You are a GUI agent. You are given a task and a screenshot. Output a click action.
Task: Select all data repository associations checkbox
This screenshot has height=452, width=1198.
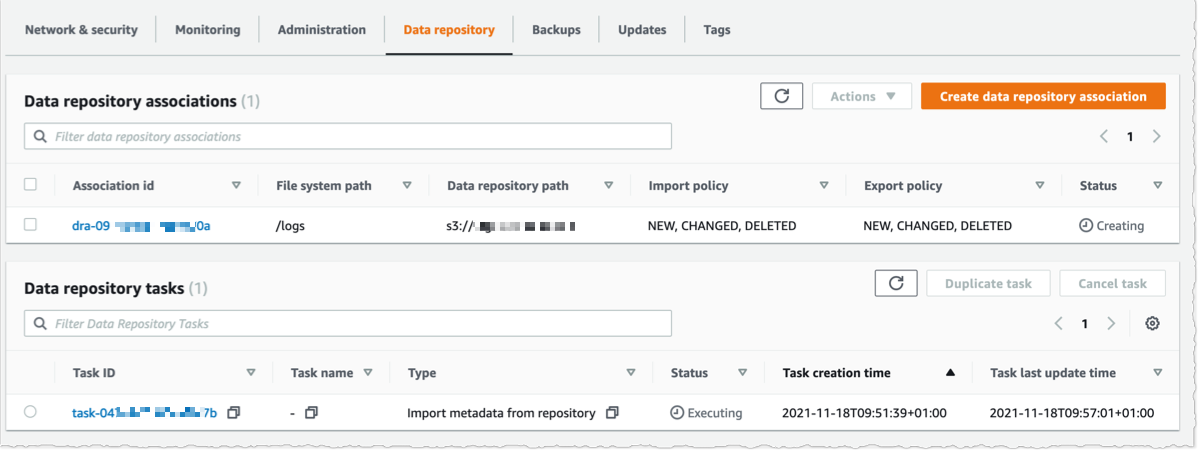coord(30,185)
